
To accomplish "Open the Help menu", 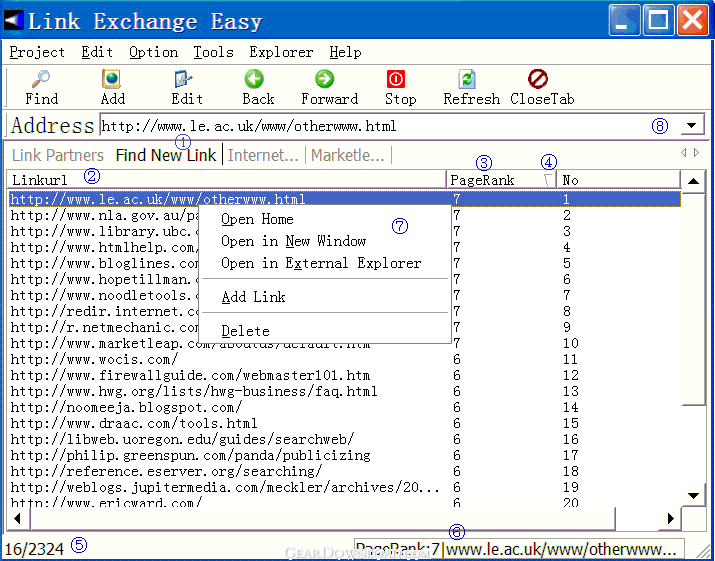I will (x=345, y=52).
